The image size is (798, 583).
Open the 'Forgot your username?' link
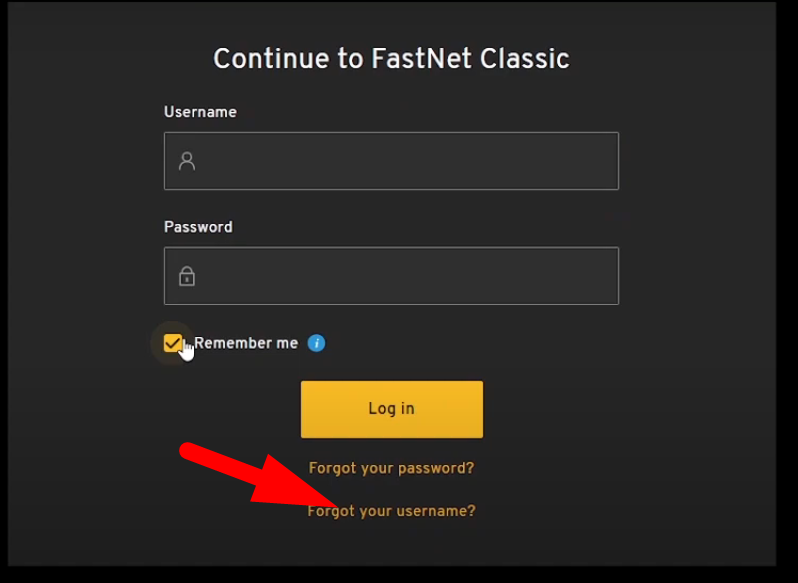click(x=392, y=511)
